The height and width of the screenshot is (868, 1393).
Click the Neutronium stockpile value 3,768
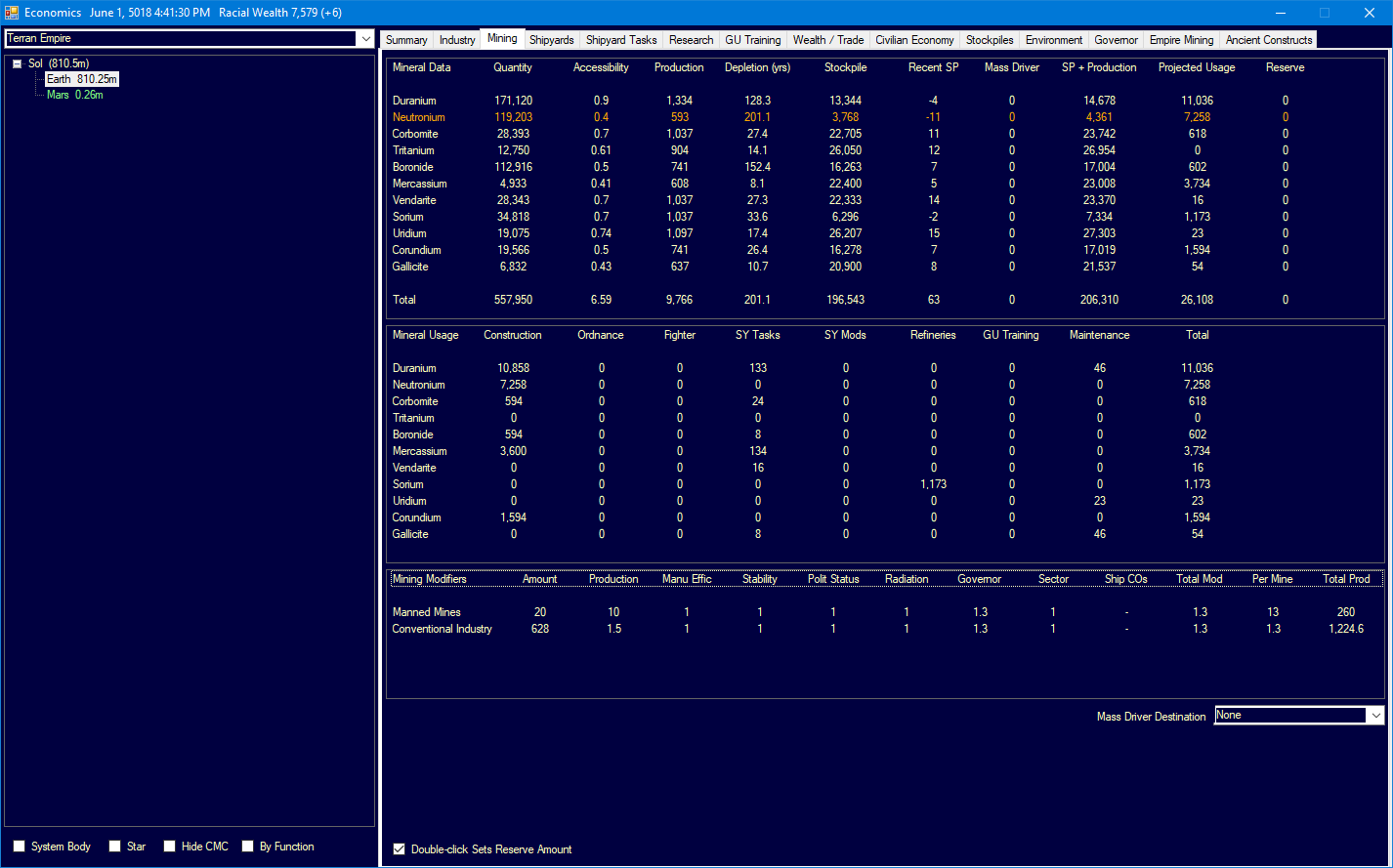845,117
